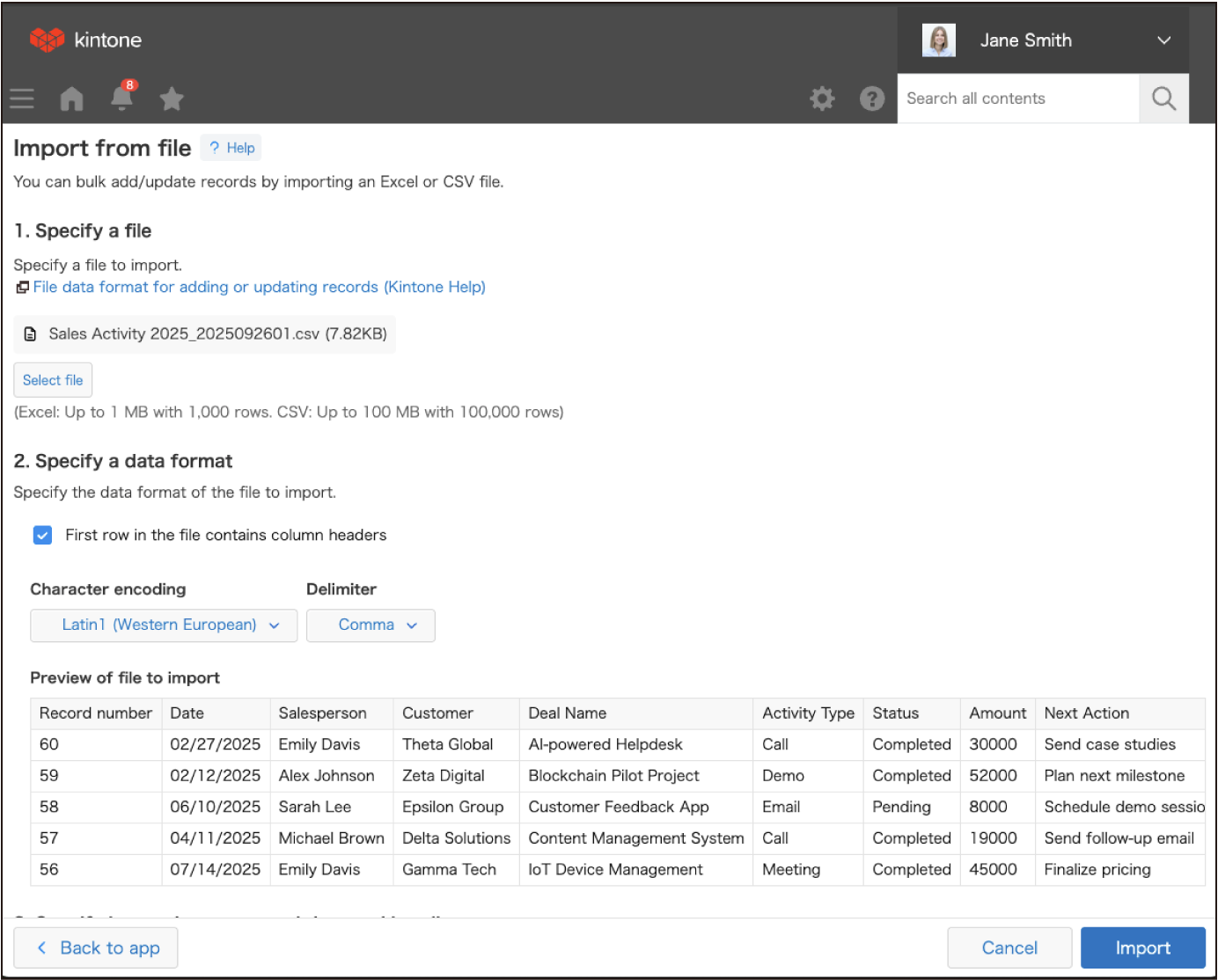This screenshot has height=980, width=1218.
Task: Focus the Search all contents field
Action: tap(1017, 99)
